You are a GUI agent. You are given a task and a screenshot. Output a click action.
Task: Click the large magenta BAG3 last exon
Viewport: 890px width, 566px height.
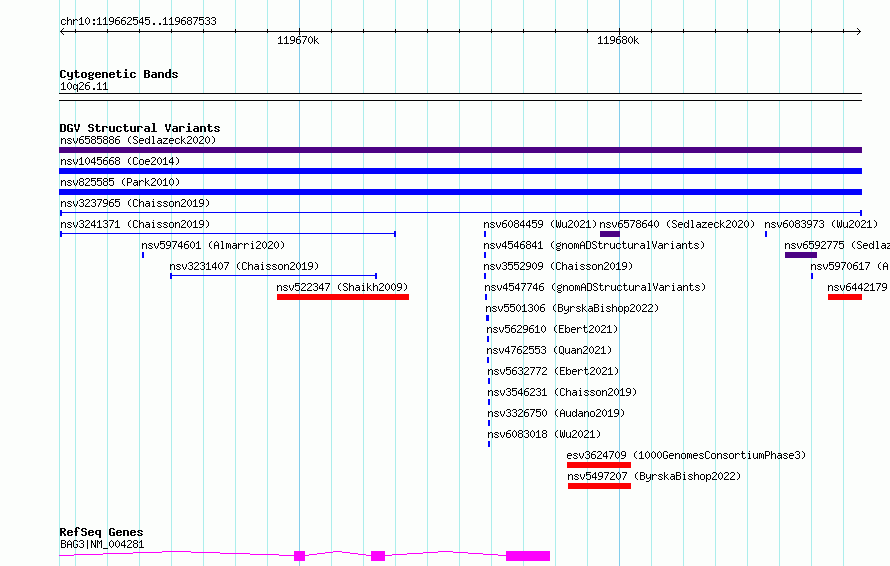click(528, 556)
